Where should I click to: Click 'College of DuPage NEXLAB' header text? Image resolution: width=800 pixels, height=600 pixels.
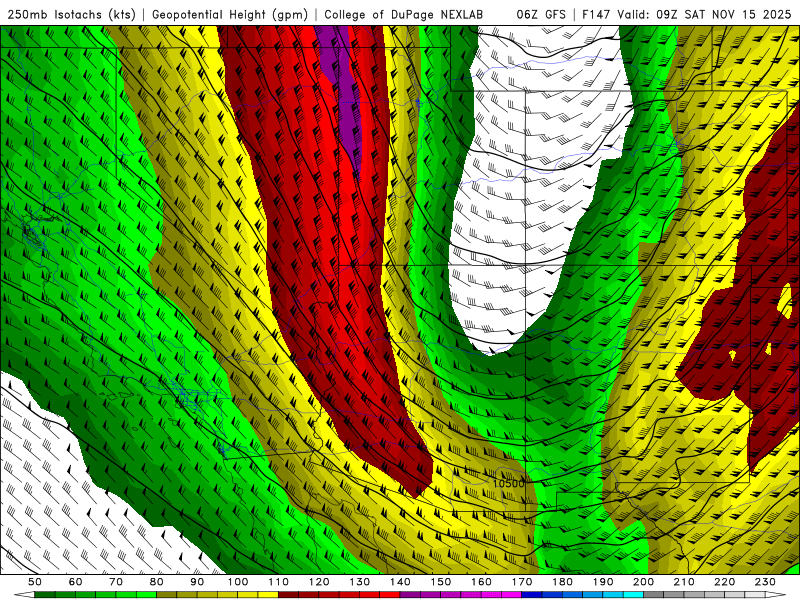click(403, 14)
